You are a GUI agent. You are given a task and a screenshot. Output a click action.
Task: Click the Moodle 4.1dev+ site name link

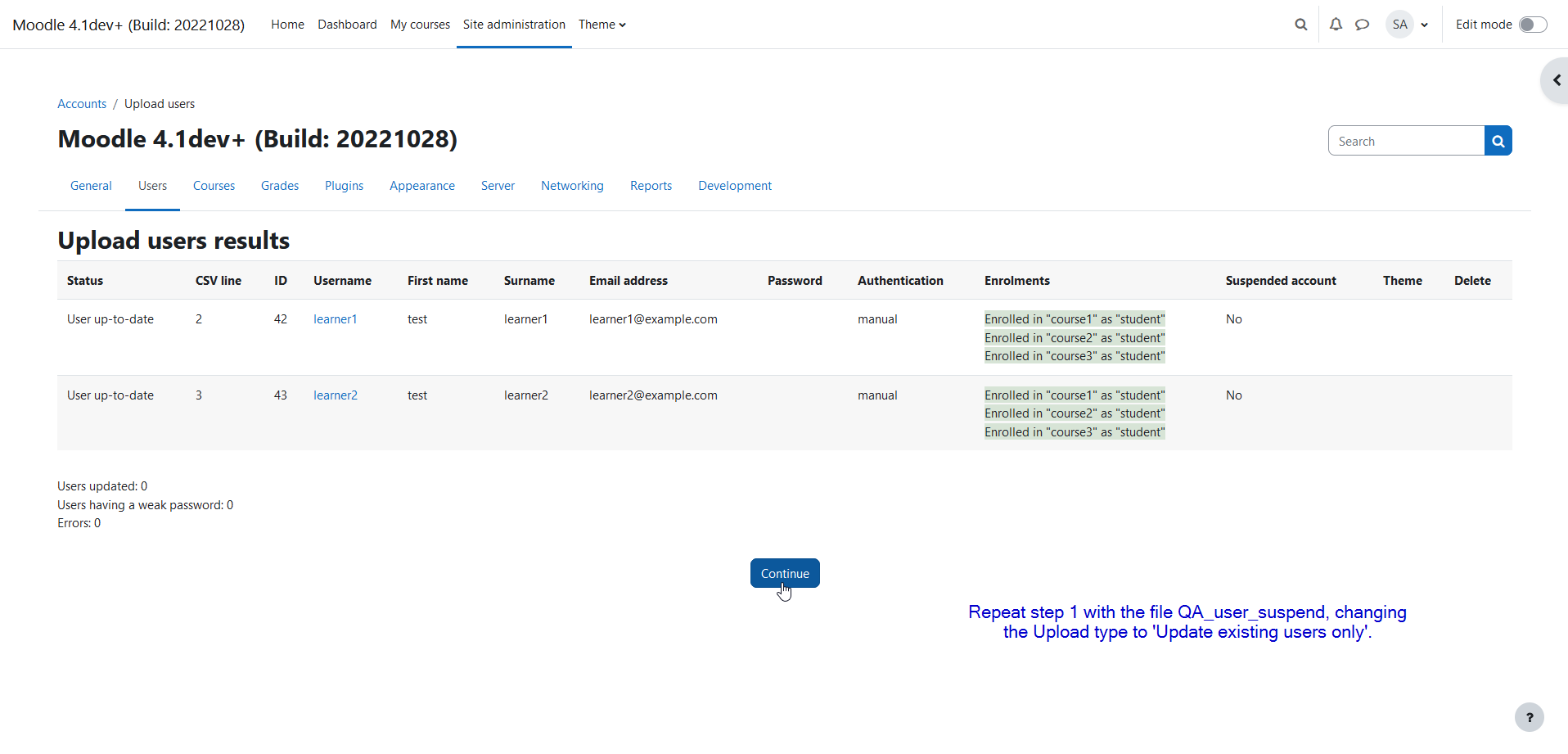pyautogui.click(x=128, y=25)
